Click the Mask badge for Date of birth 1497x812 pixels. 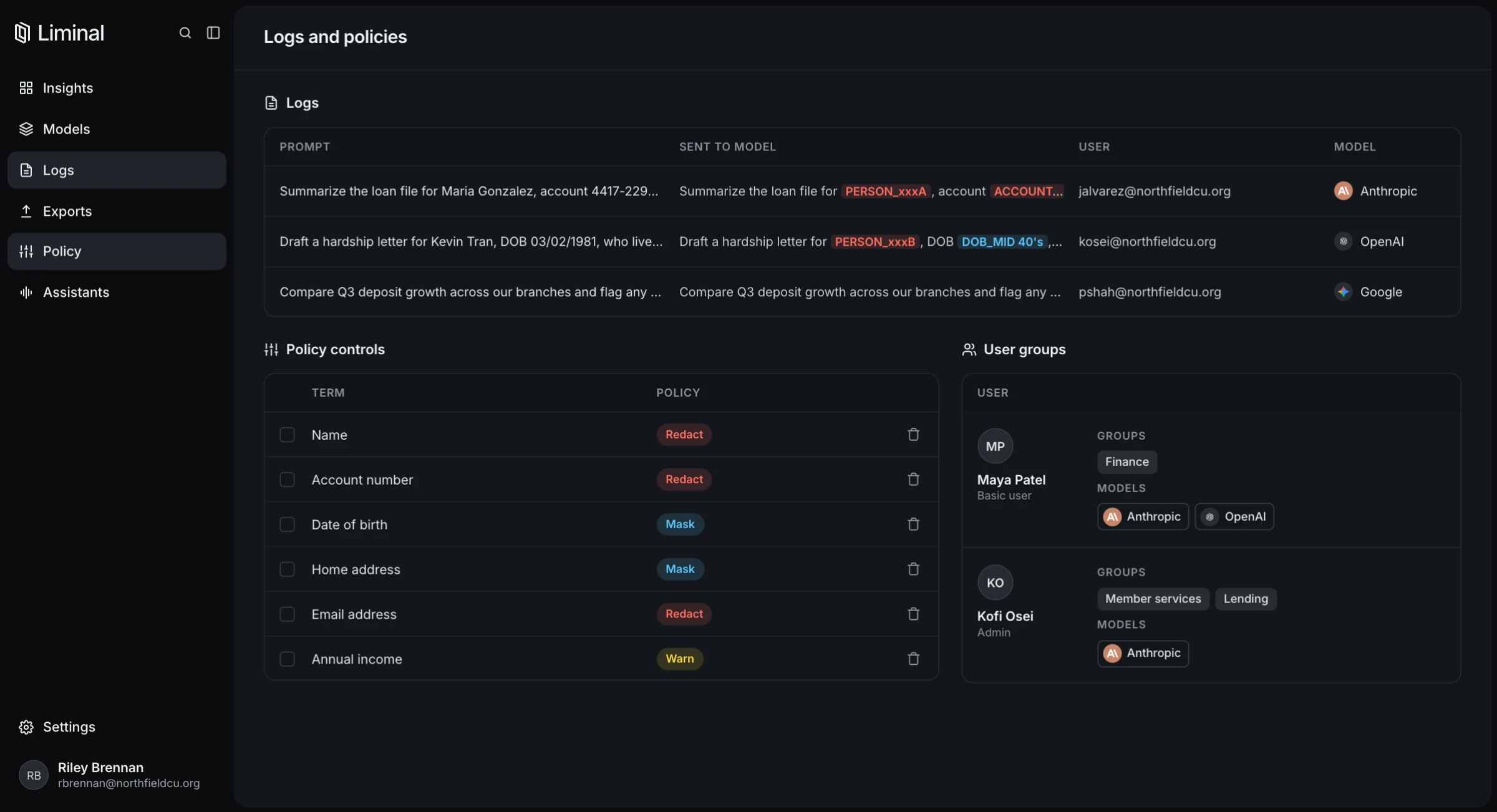pyautogui.click(x=680, y=524)
